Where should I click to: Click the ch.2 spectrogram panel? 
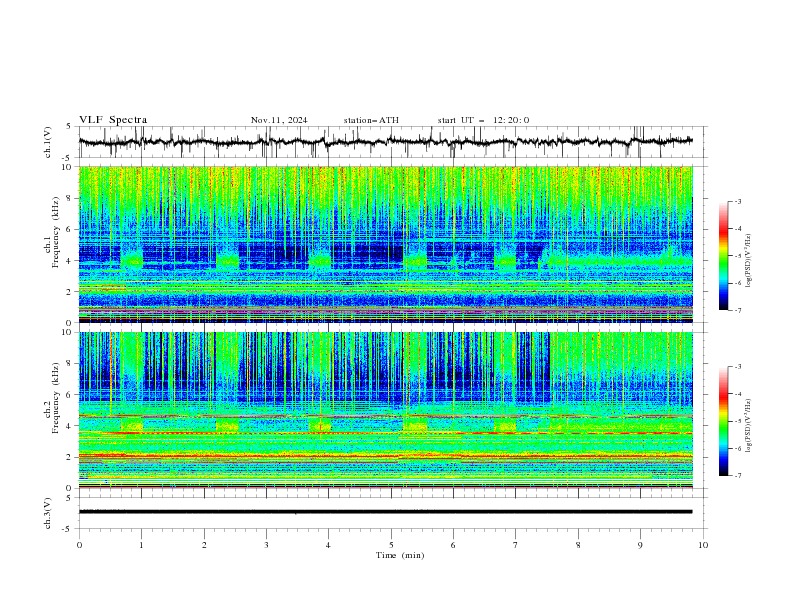click(x=386, y=410)
